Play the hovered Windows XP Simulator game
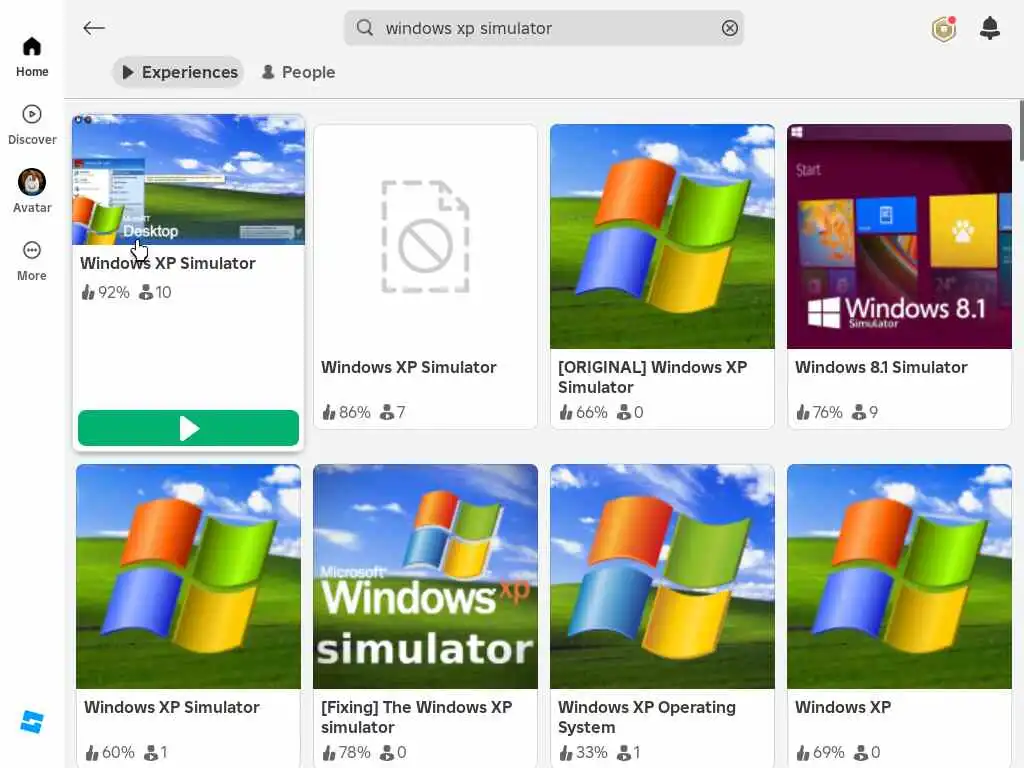Image resolution: width=1024 pixels, height=768 pixels. [188, 428]
